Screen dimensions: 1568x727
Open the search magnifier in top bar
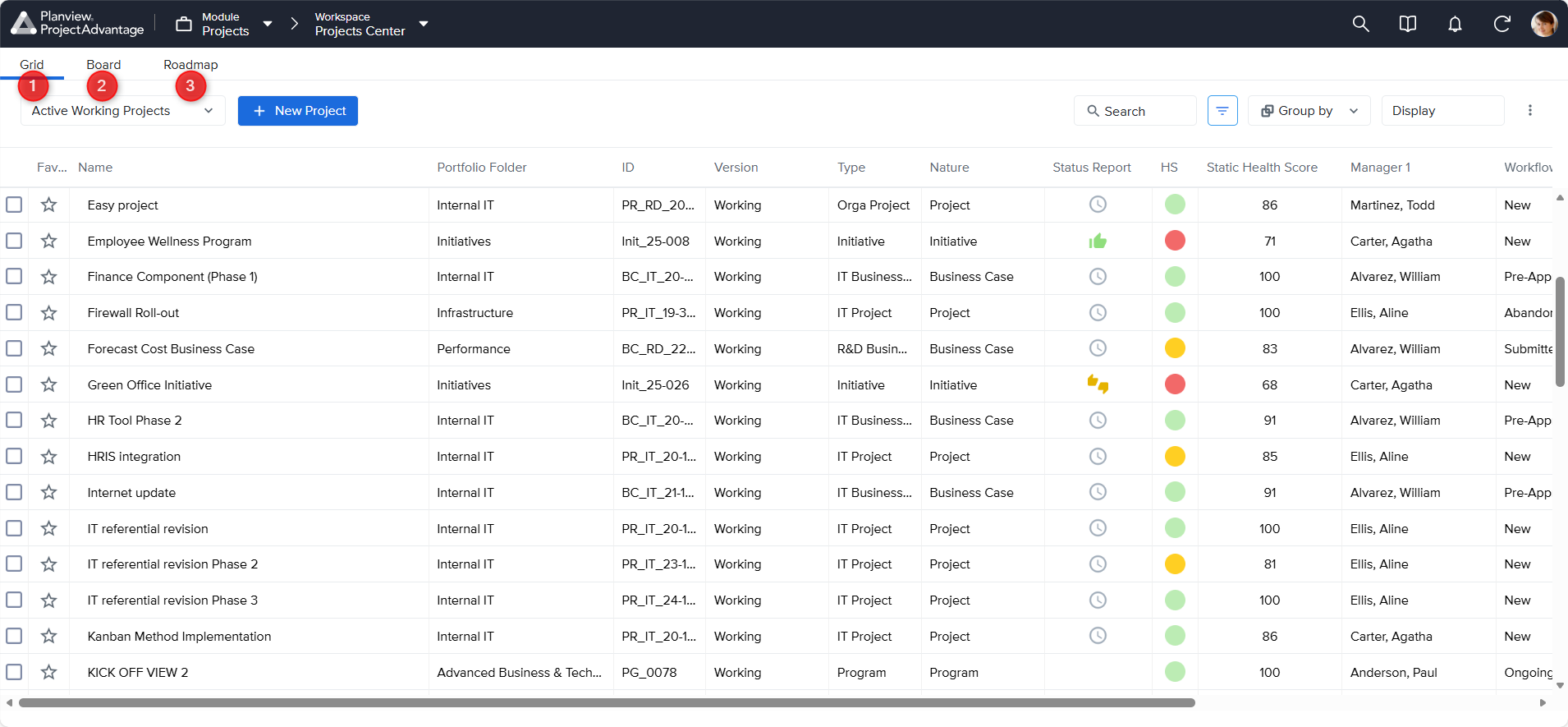1360,24
